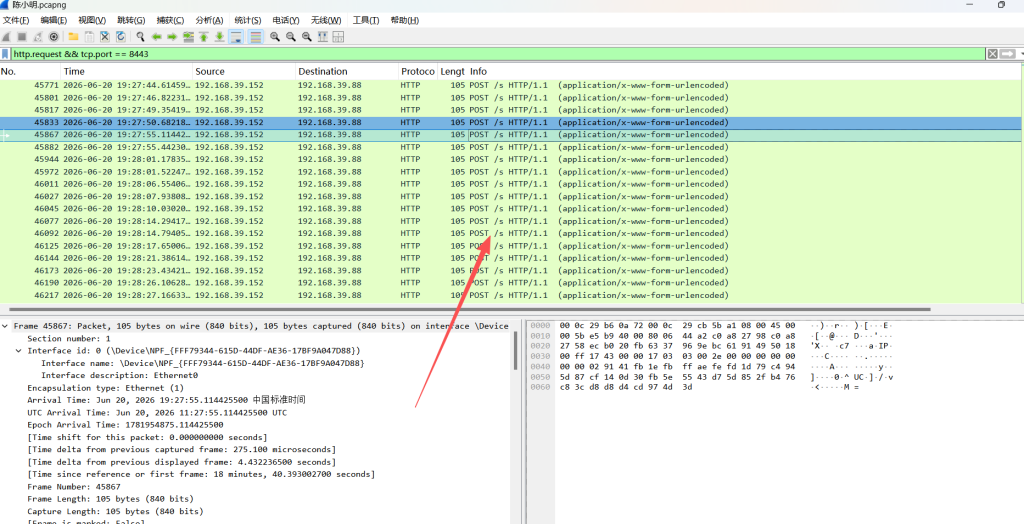Select the Capture Length: 105 bytes line

[x=115, y=511]
